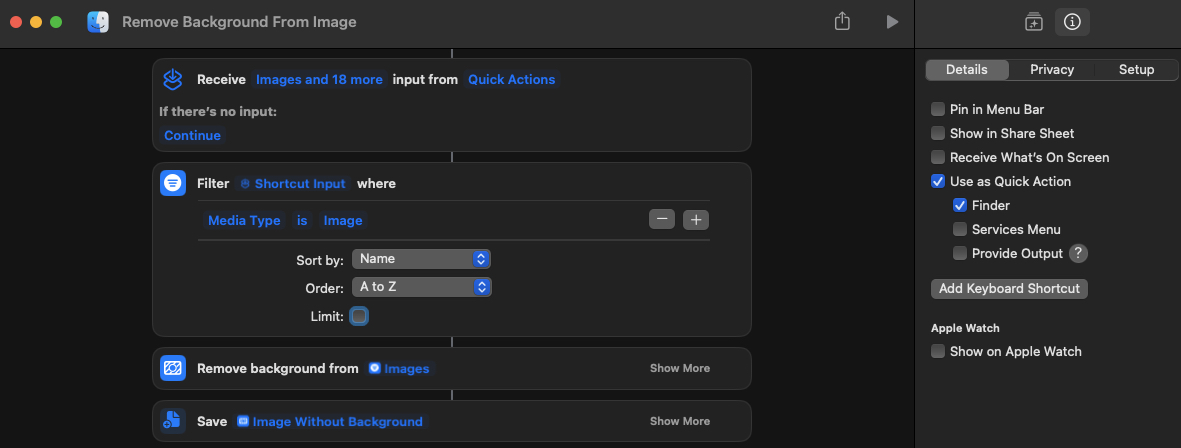This screenshot has width=1181, height=448.
Task: Switch to the Setup tab
Action: click(x=1136, y=70)
